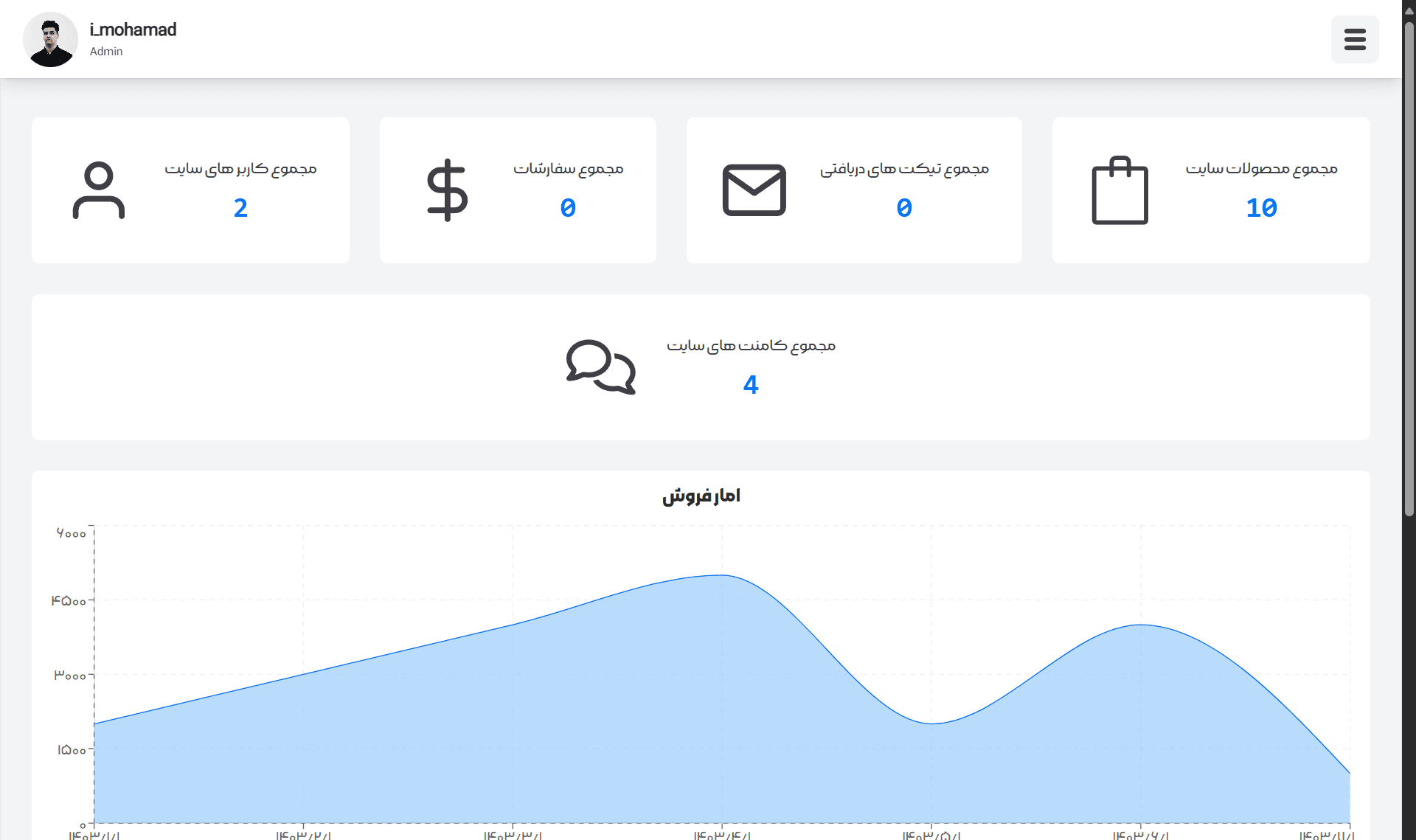Click the chat bubbles comments icon
This screenshot has height=840, width=1416.
coord(601,367)
